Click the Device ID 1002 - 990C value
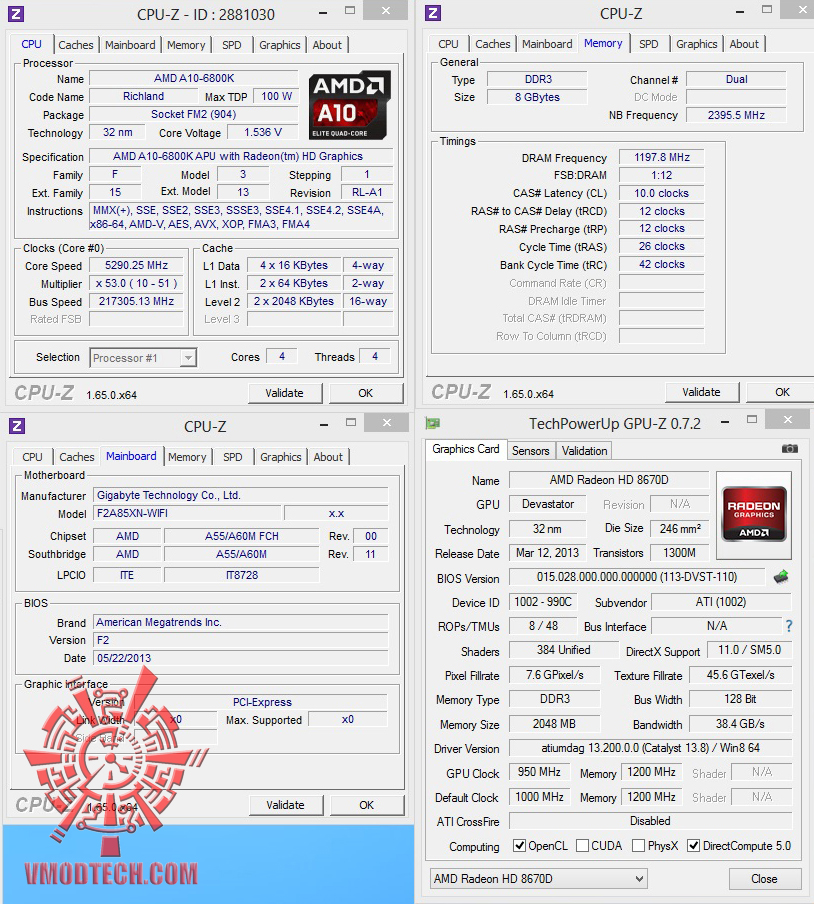The width and height of the screenshot is (814, 904). click(542, 602)
